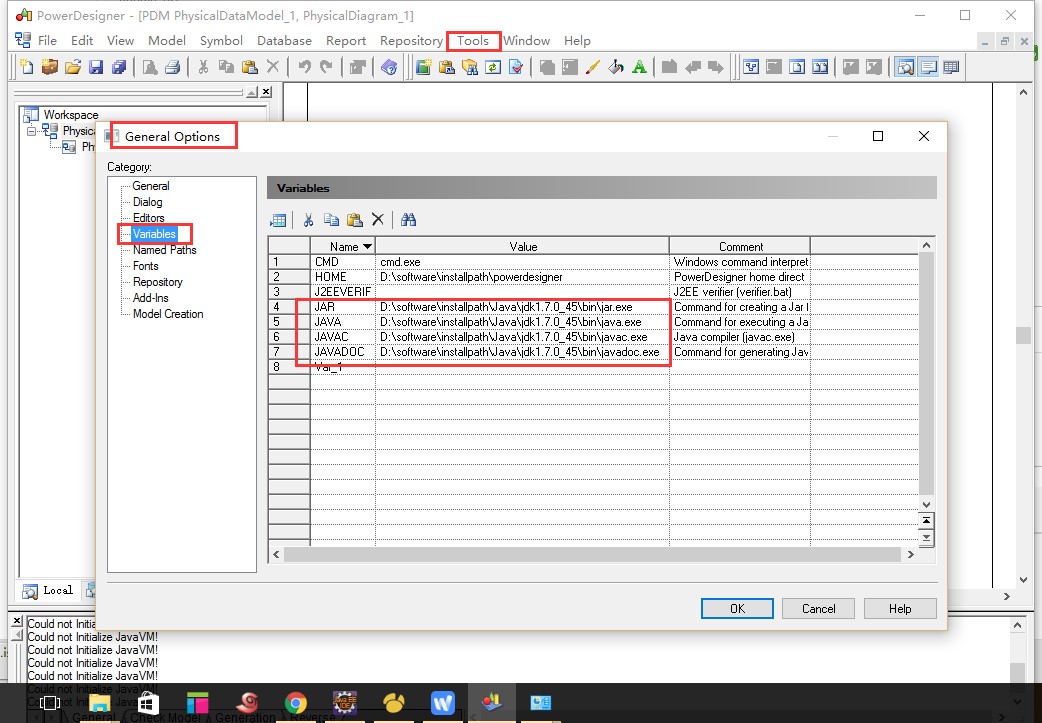The width and height of the screenshot is (1042, 723).
Task: Click the New Model toolbar icon
Action: click(x=27, y=66)
